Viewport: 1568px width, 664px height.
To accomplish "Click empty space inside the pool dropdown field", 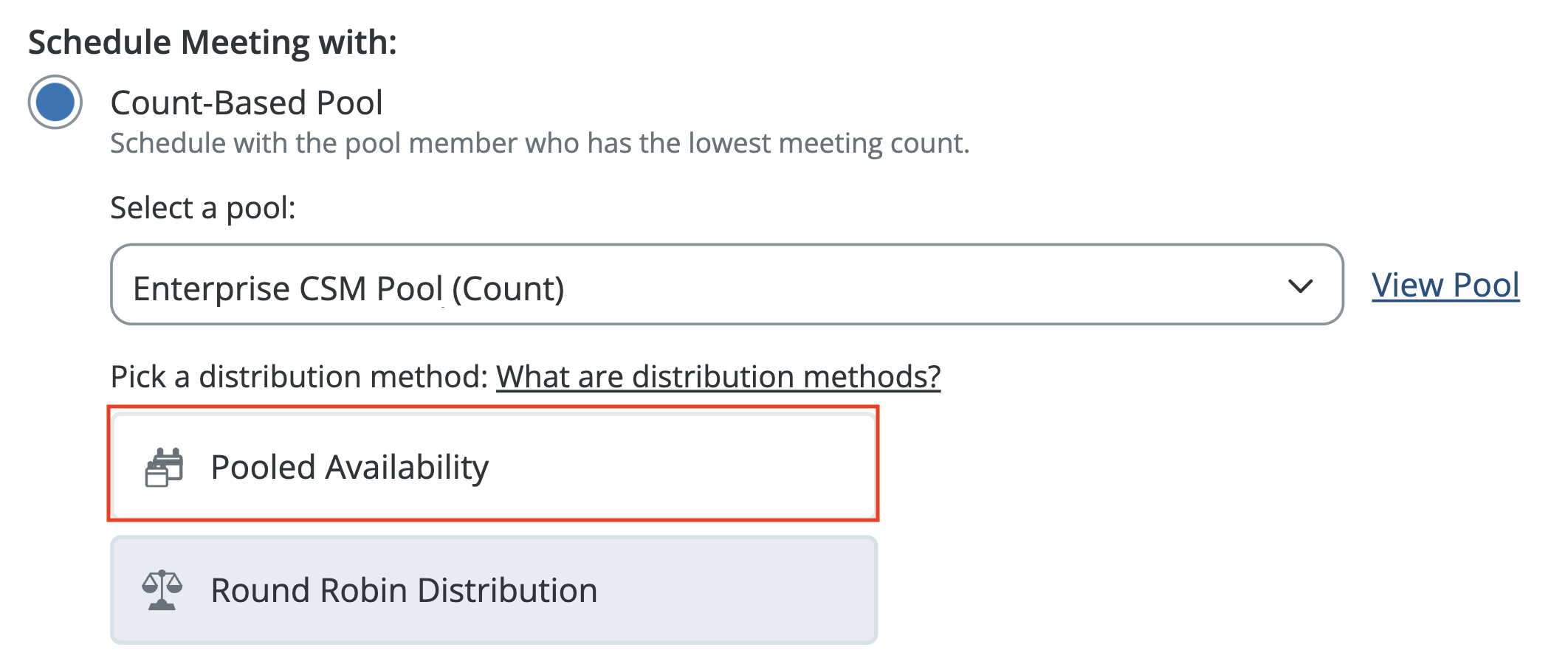I will 923,286.
